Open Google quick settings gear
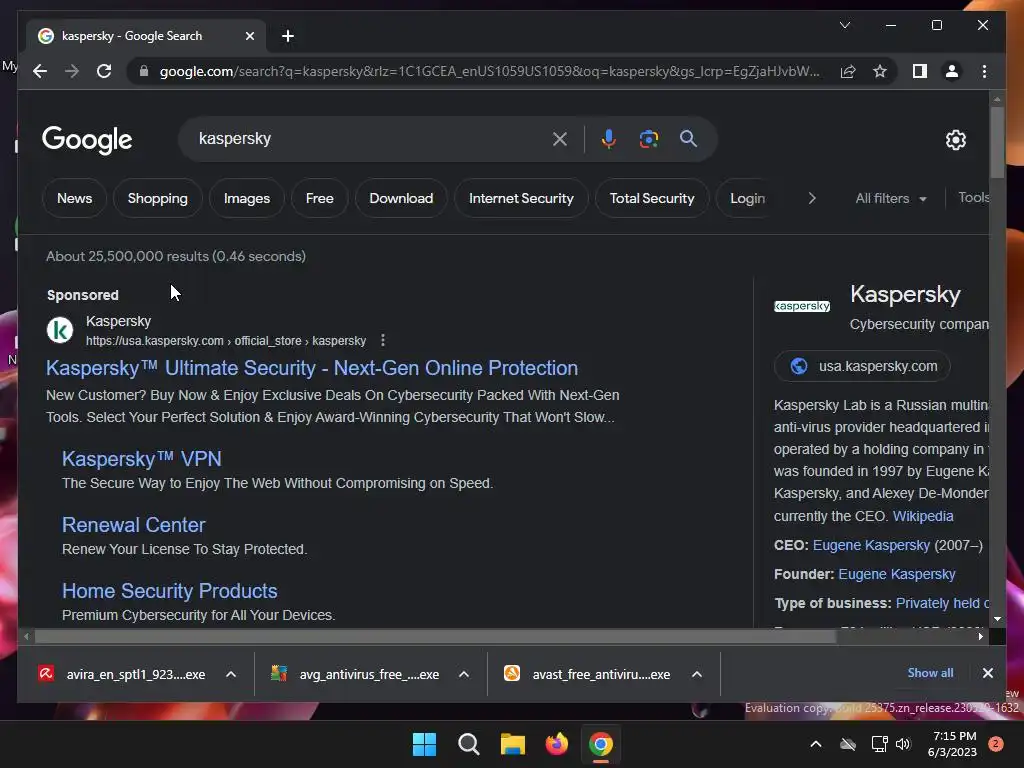Viewport: 1024px width, 768px height. coord(955,140)
